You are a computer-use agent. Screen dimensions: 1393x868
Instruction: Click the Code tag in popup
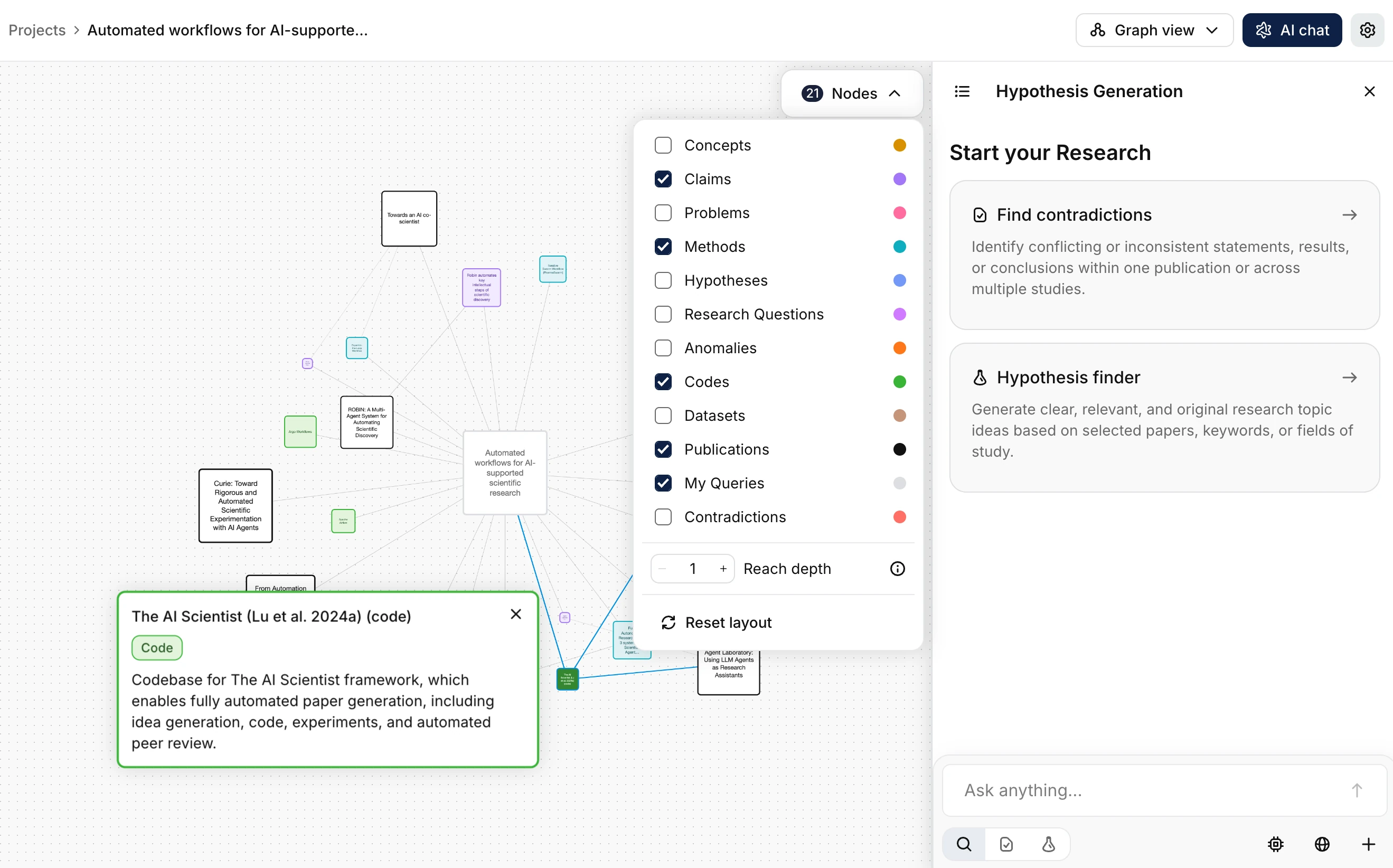point(157,648)
